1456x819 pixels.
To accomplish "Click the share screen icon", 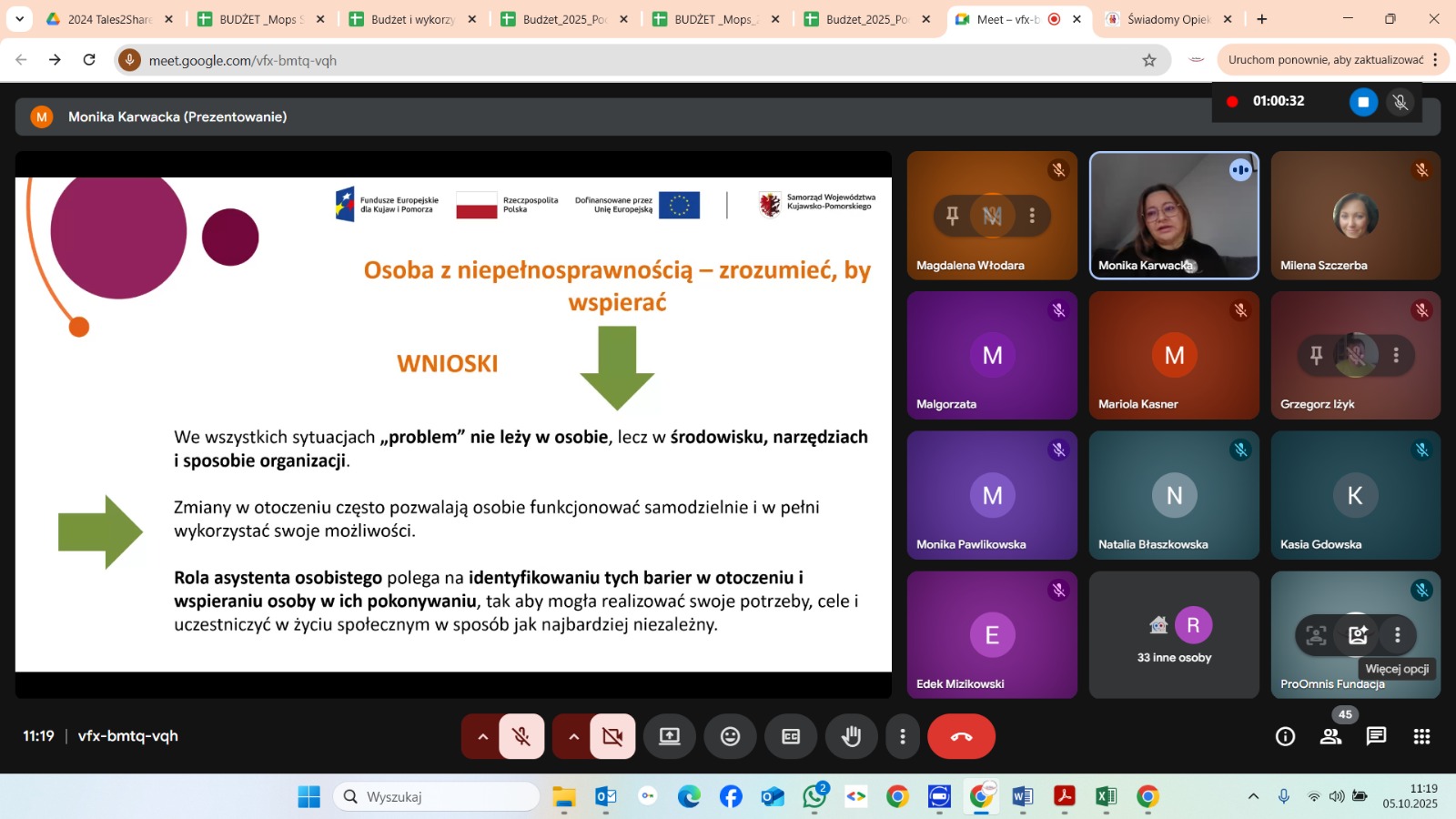I will 670,736.
